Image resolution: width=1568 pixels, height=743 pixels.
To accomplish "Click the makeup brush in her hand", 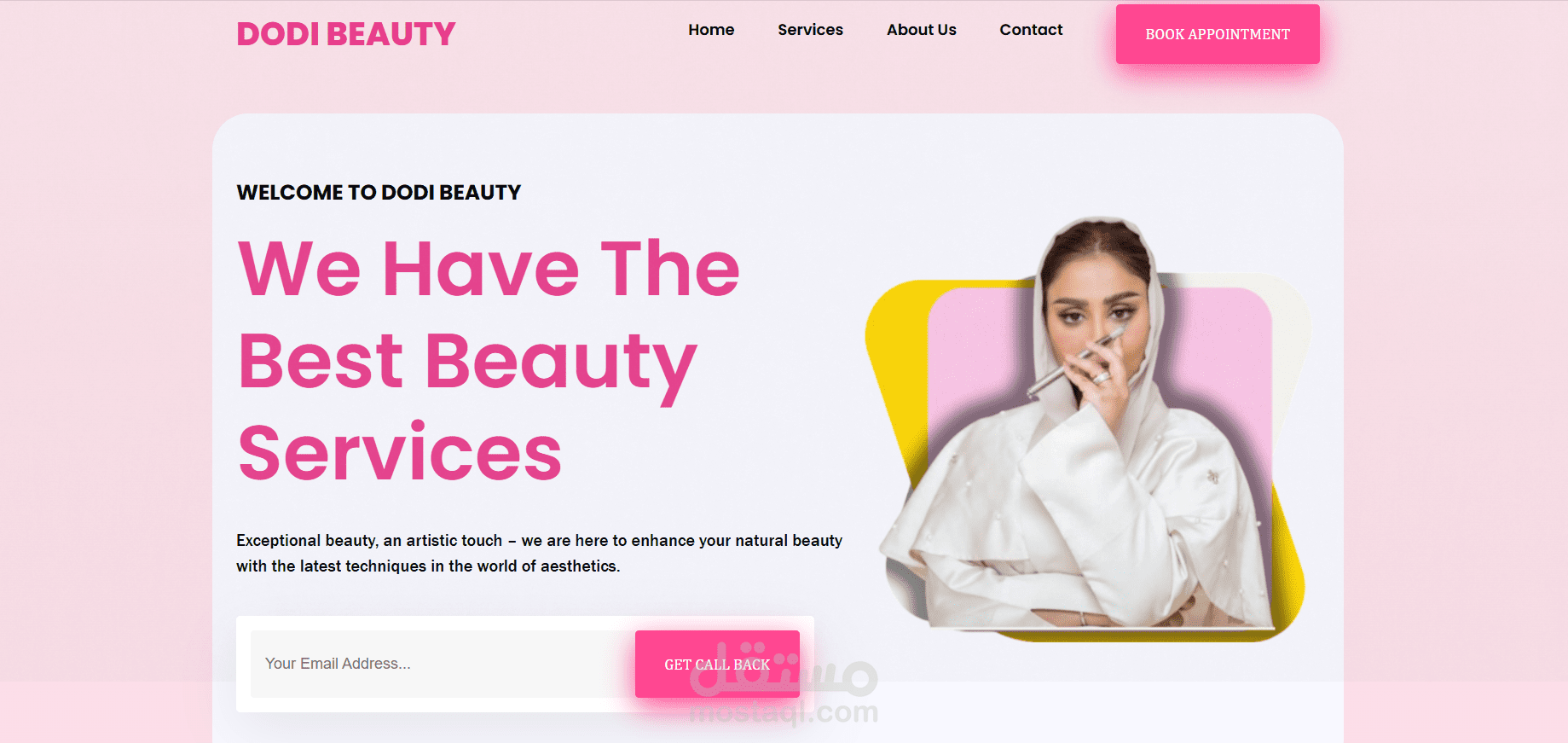I will tap(1076, 363).
